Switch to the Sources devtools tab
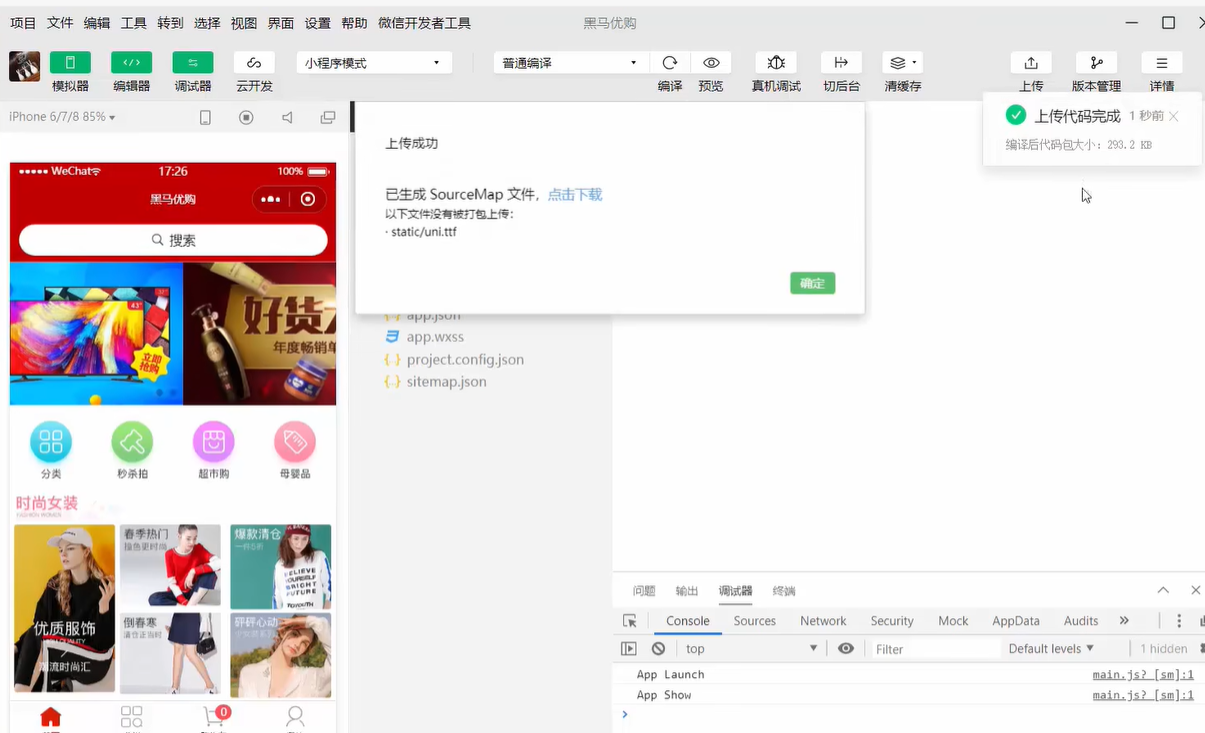The width and height of the screenshot is (1205, 733). 755,621
